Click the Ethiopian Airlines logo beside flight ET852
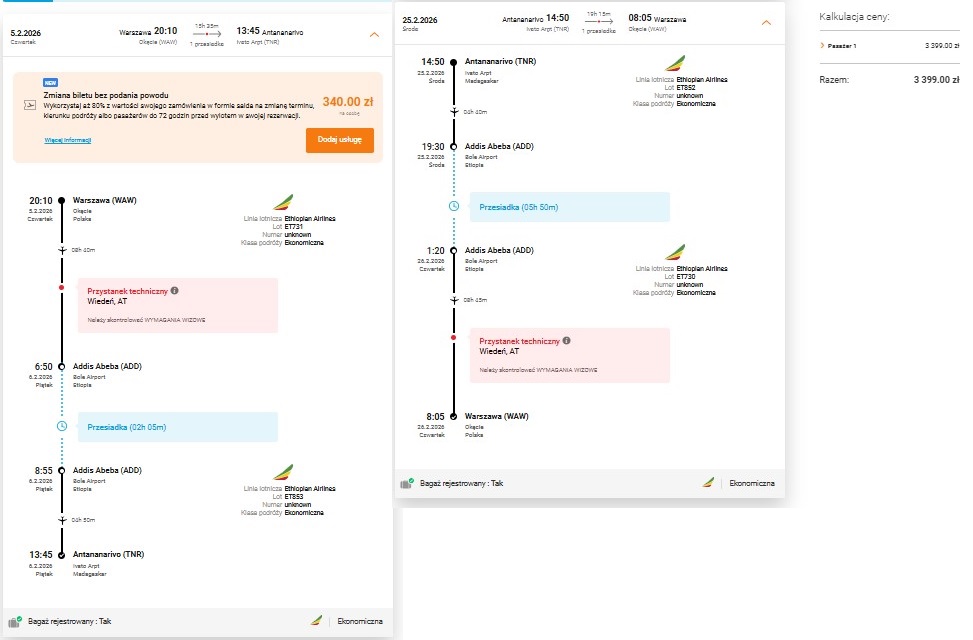The image size is (973, 640). pos(675,63)
